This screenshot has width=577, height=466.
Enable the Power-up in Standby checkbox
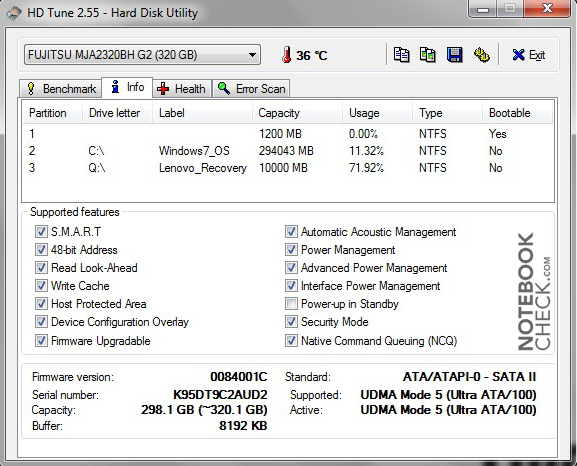[x=291, y=304]
